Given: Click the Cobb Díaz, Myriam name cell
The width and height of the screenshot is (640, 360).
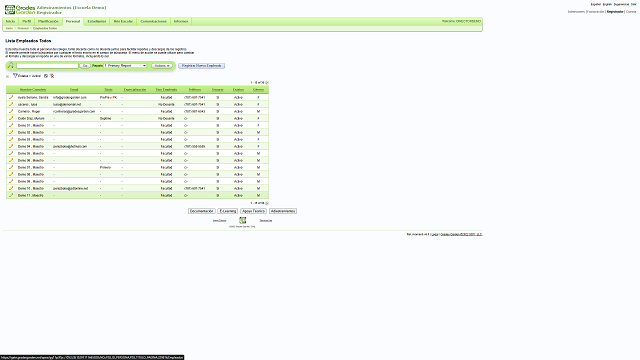Looking at the screenshot, I should tap(31, 118).
